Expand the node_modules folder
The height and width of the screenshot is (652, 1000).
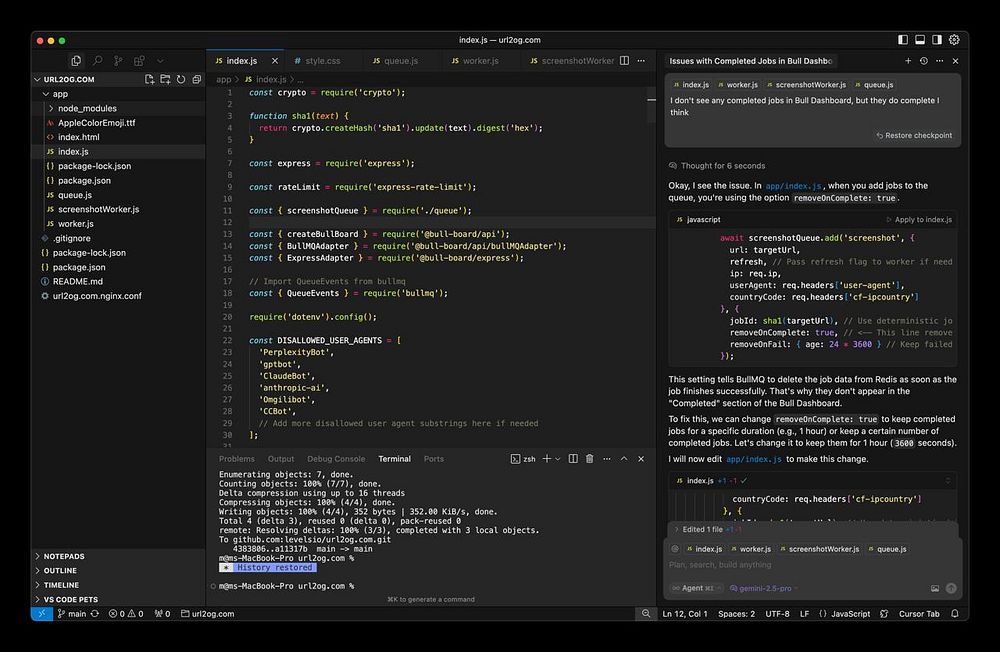(x=86, y=108)
